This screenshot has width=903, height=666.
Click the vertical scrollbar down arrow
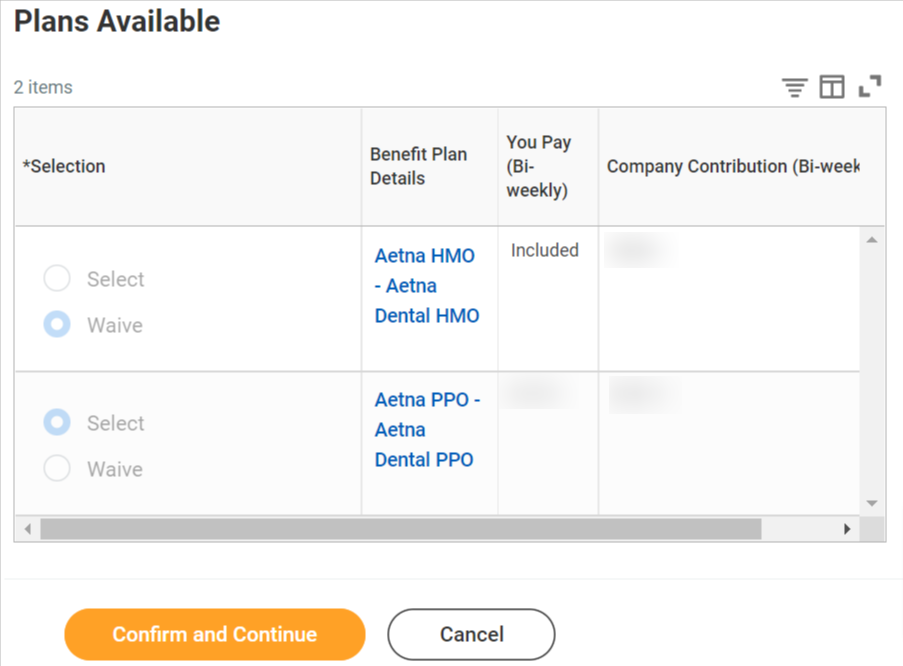872,503
